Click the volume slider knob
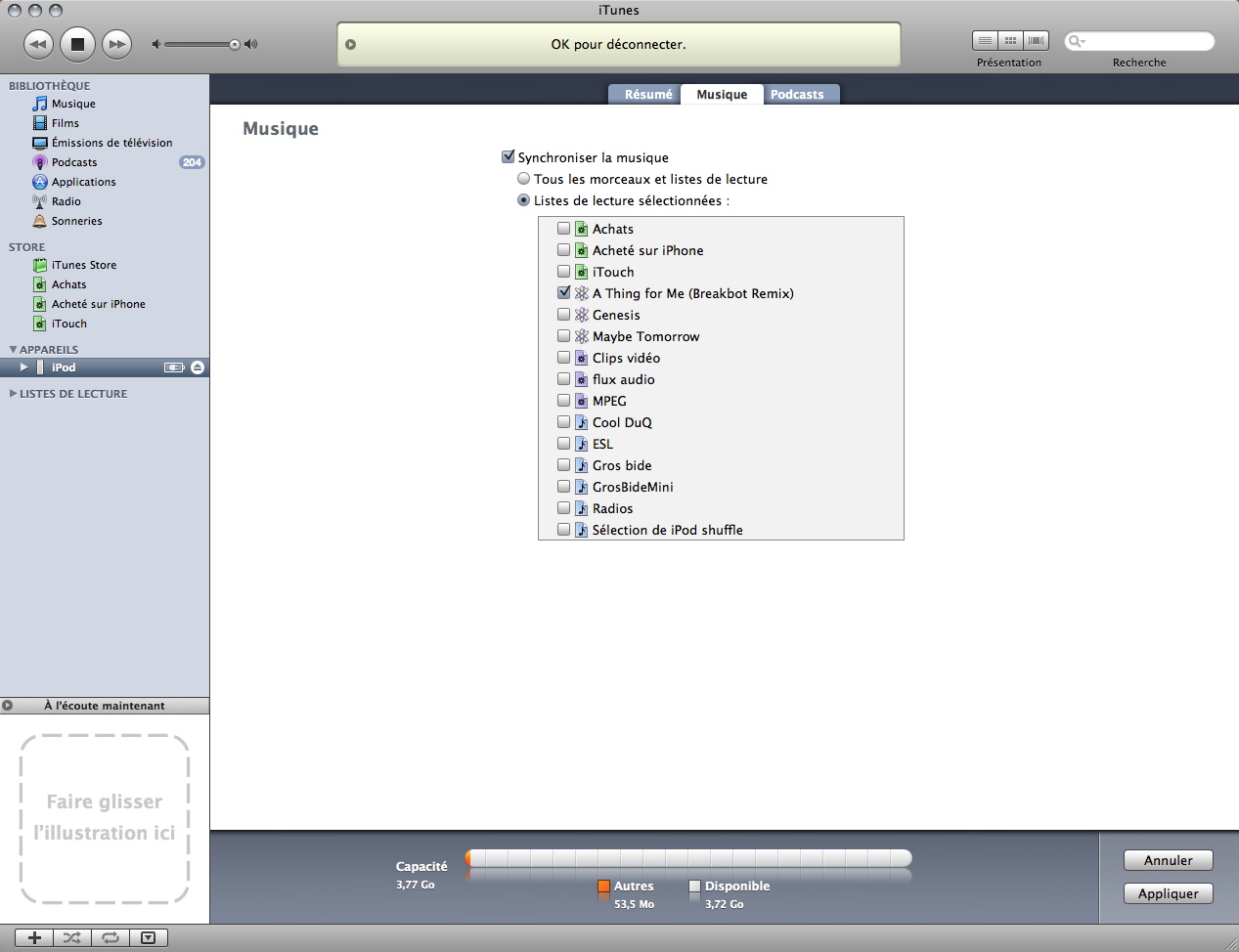This screenshot has height=952, width=1239. point(235,44)
